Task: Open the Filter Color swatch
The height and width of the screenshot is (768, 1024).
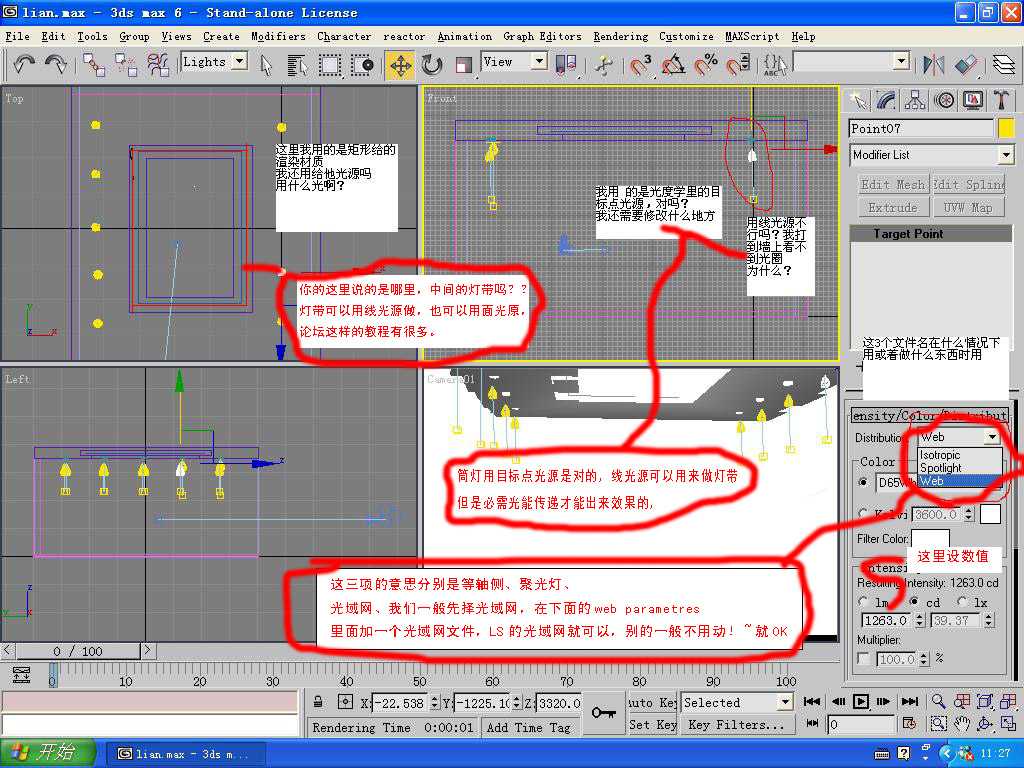Action: pos(929,539)
